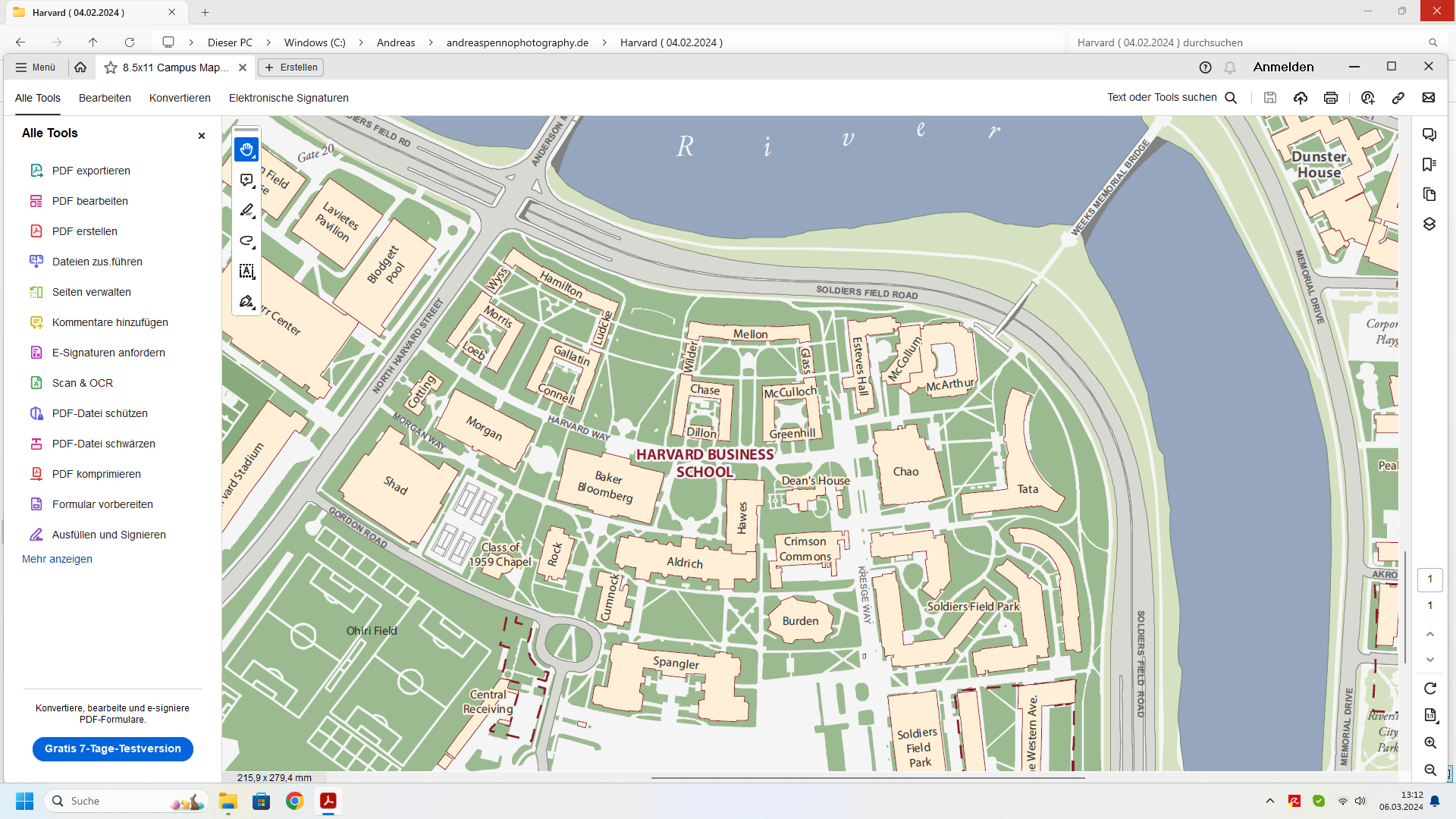Select the Text box tool
The height and width of the screenshot is (819, 1456).
[246, 271]
